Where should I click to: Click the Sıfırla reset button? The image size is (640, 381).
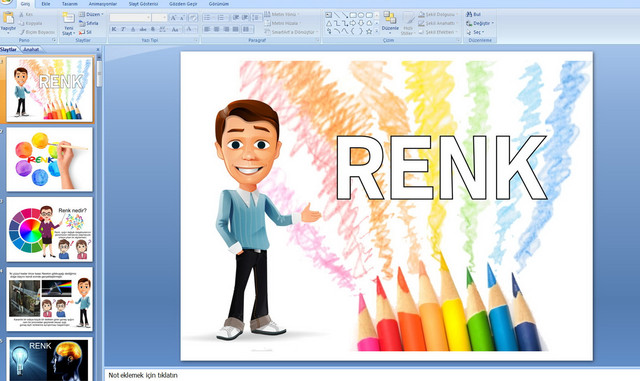tap(89, 23)
